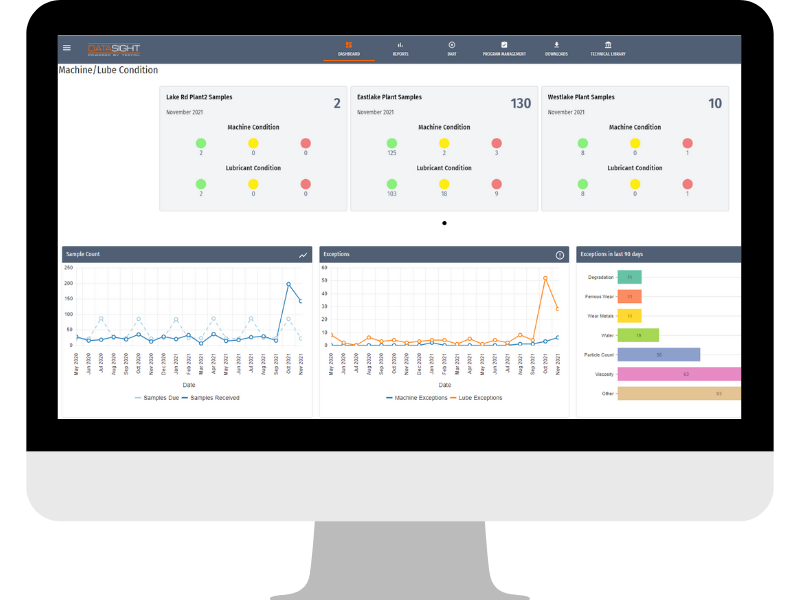Image resolution: width=800 pixels, height=600 pixels.
Task: Select the green Machine Condition indicator on Lake Rd Plant2
Action: [203, 144]
